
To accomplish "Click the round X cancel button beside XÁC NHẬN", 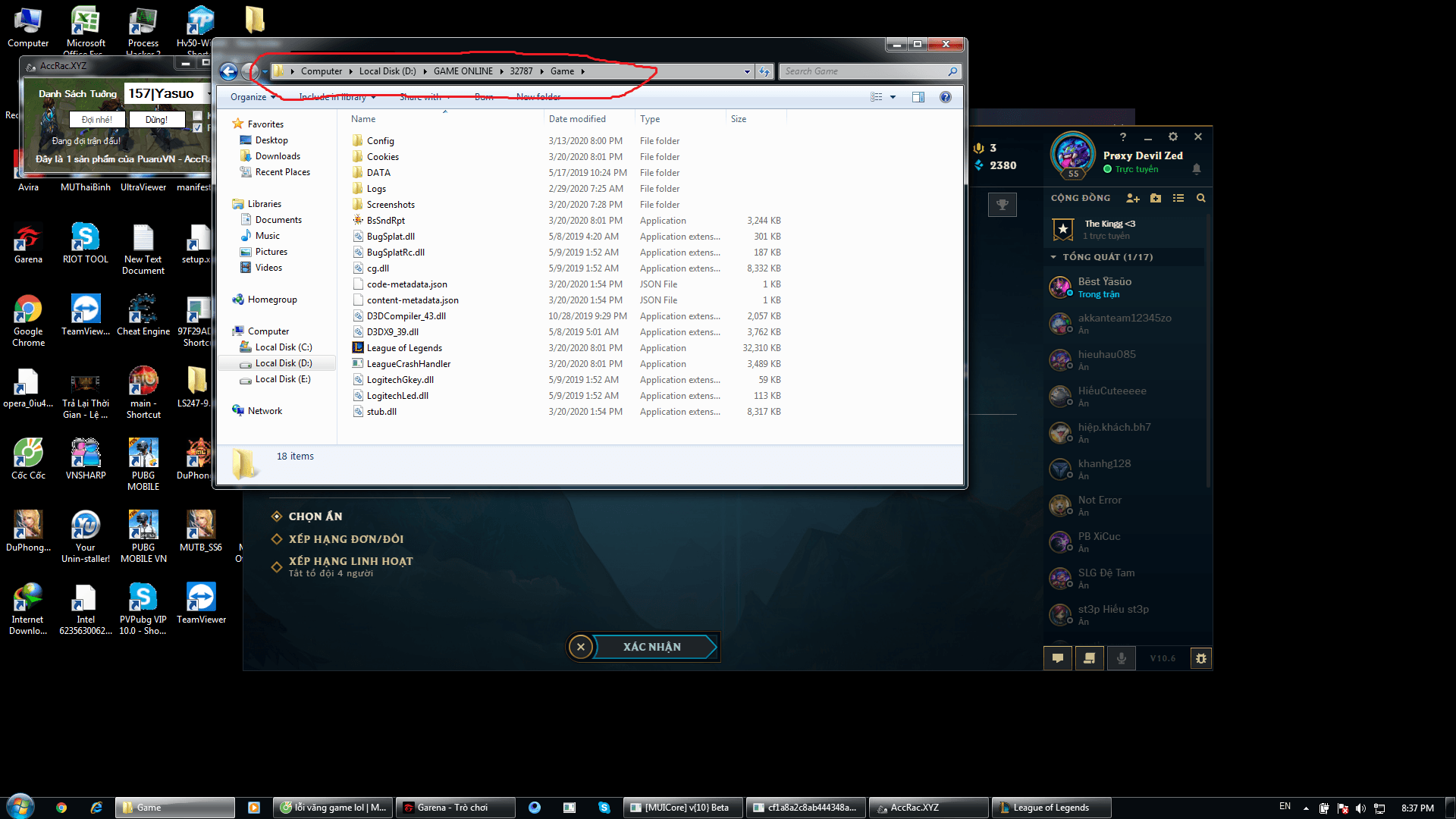I will pyautogui.click(x=581, y=647).
